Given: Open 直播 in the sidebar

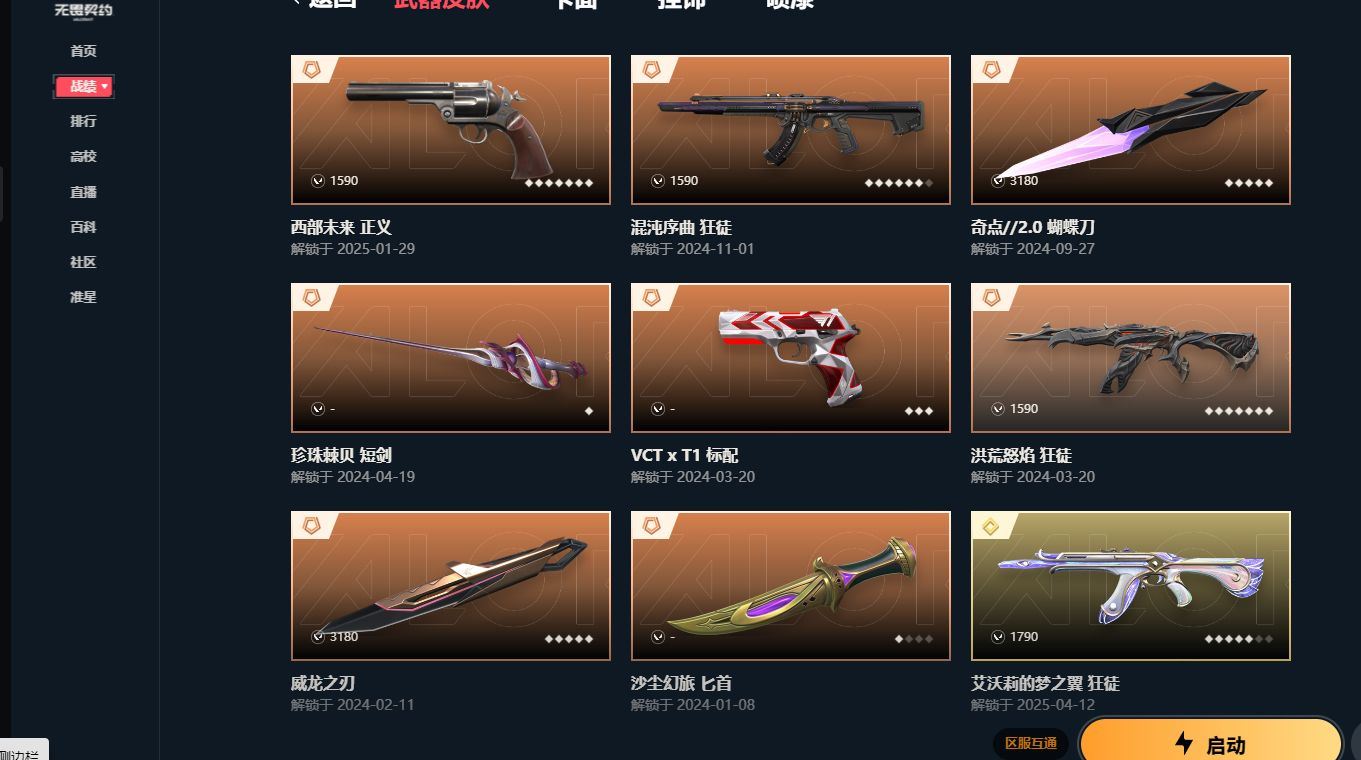Looking at the screenshot, I should point(83,192).
